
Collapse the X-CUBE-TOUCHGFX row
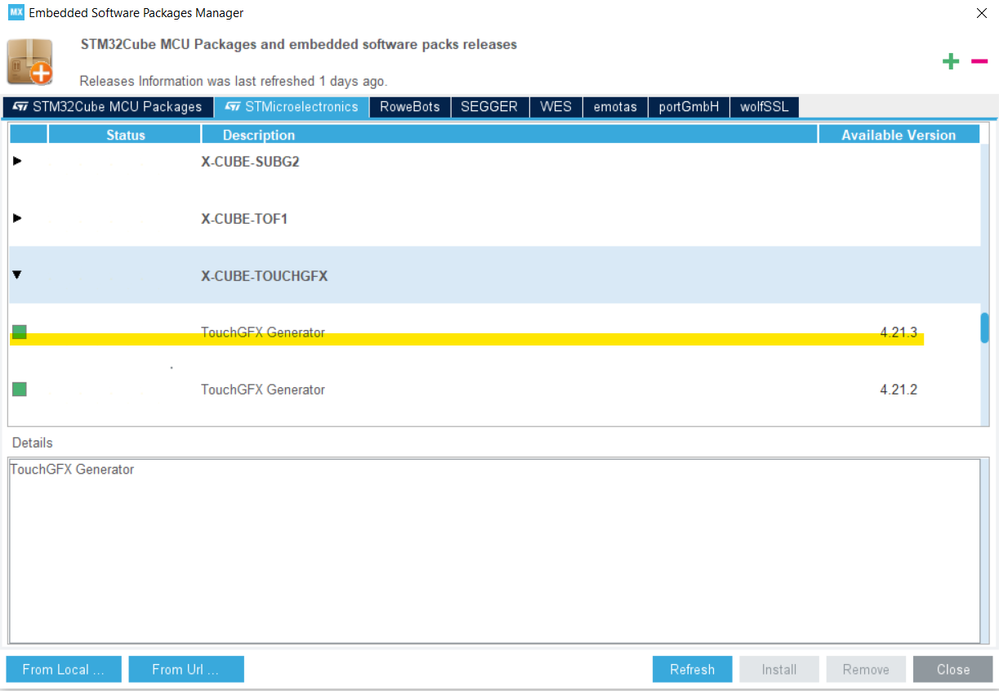(17, 274)
